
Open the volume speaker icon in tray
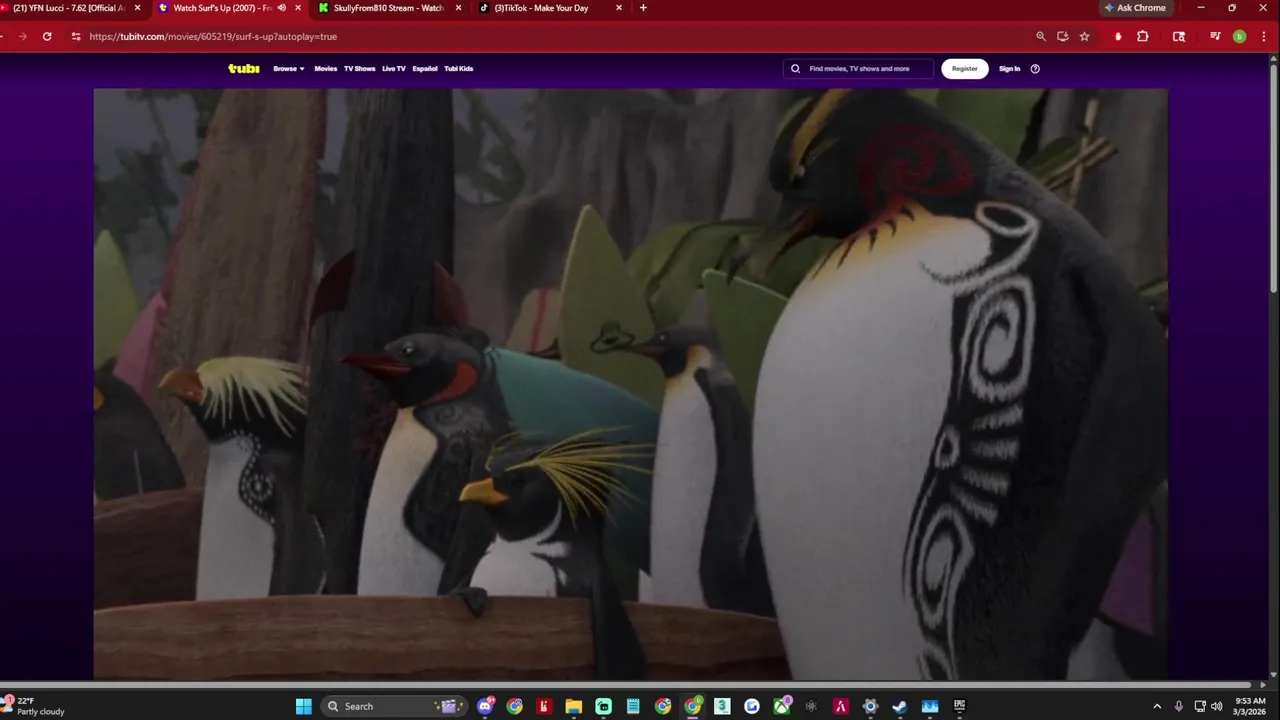coord(1217,706)
